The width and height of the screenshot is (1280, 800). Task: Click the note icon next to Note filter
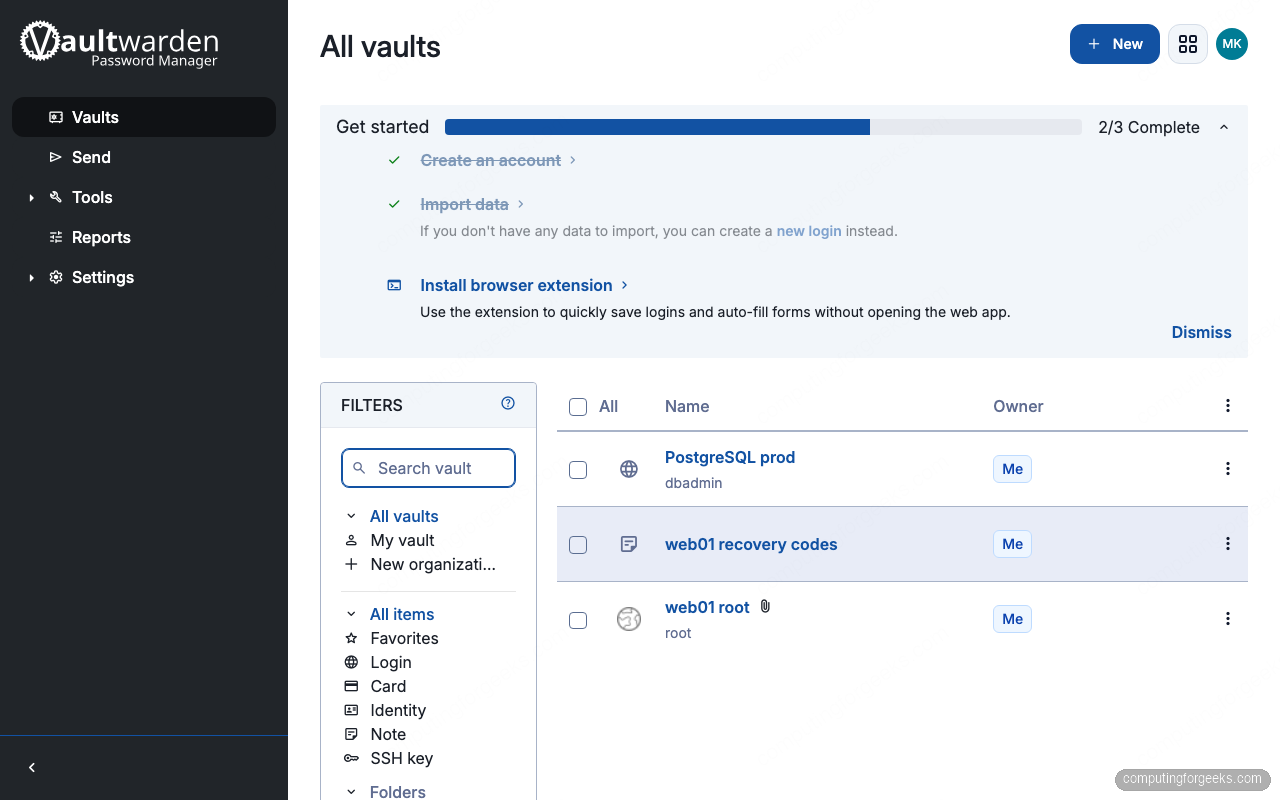[351, 734]
